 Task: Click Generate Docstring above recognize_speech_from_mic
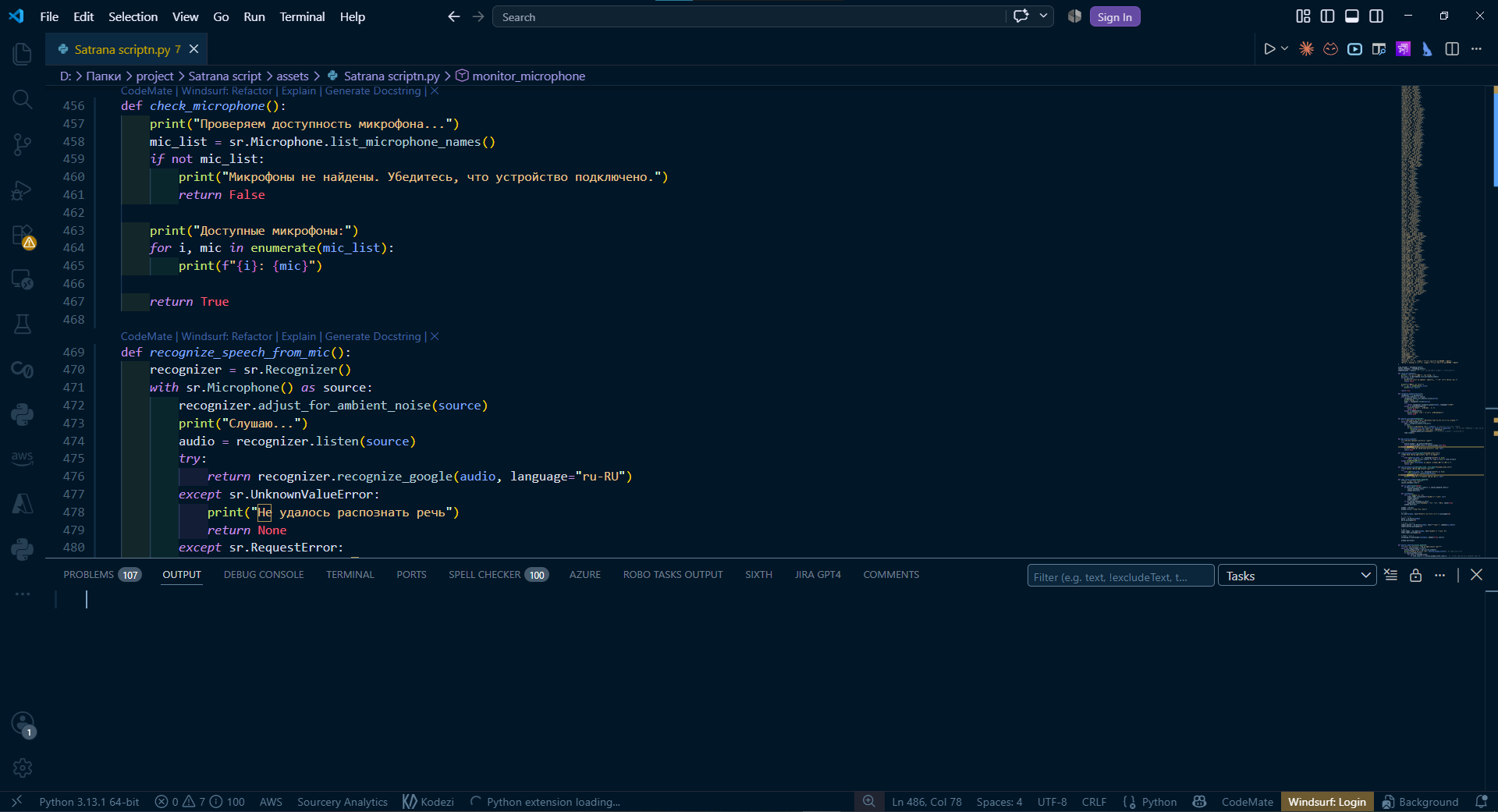click(x=373, y=336)
